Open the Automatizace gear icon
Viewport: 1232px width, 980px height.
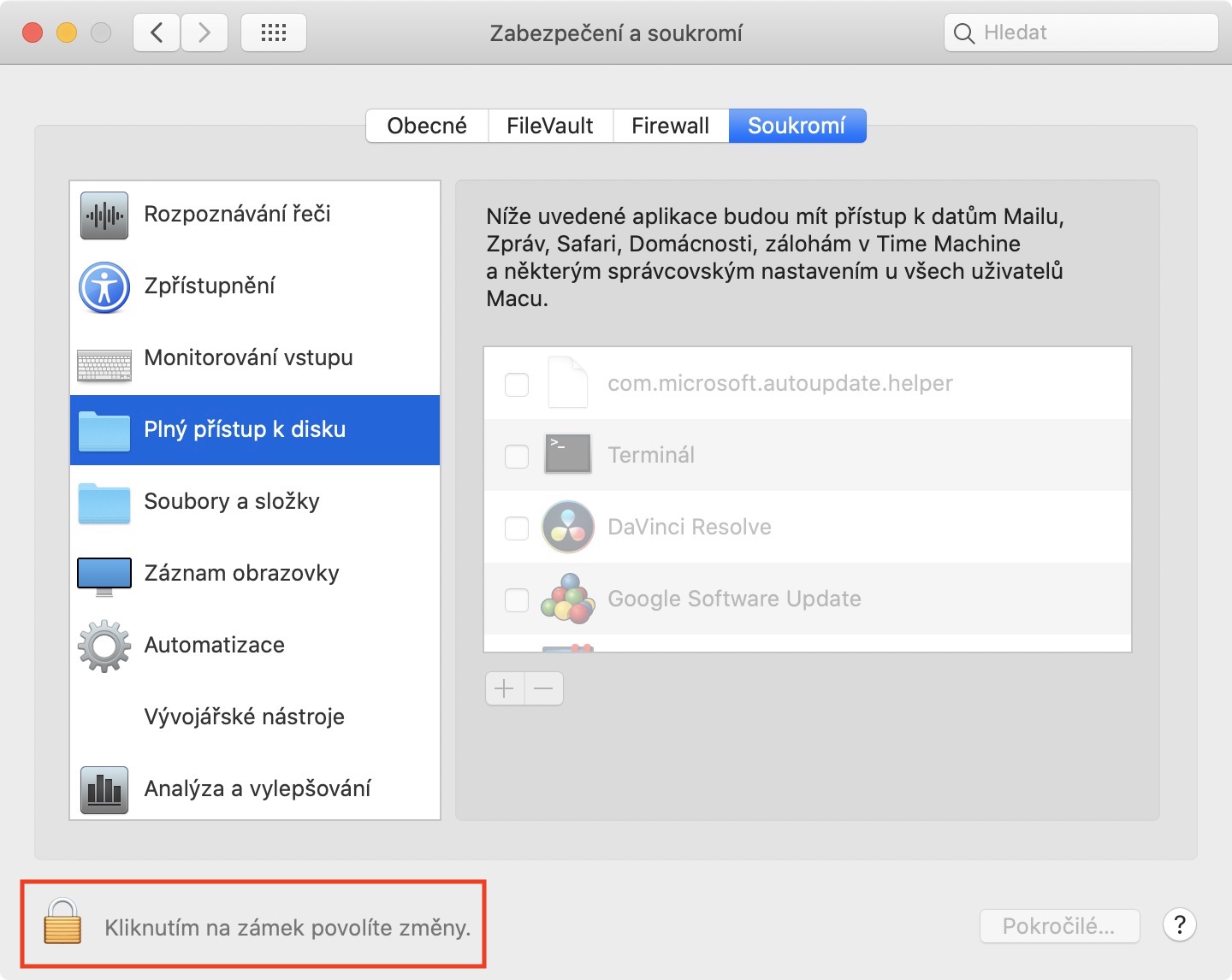pos(104,646)
